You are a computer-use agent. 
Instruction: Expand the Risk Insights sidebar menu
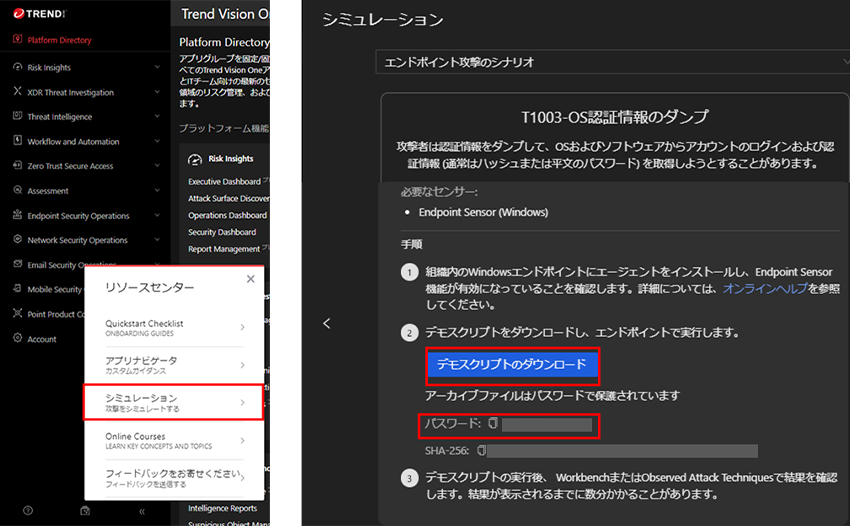click(x=157, y=67)
